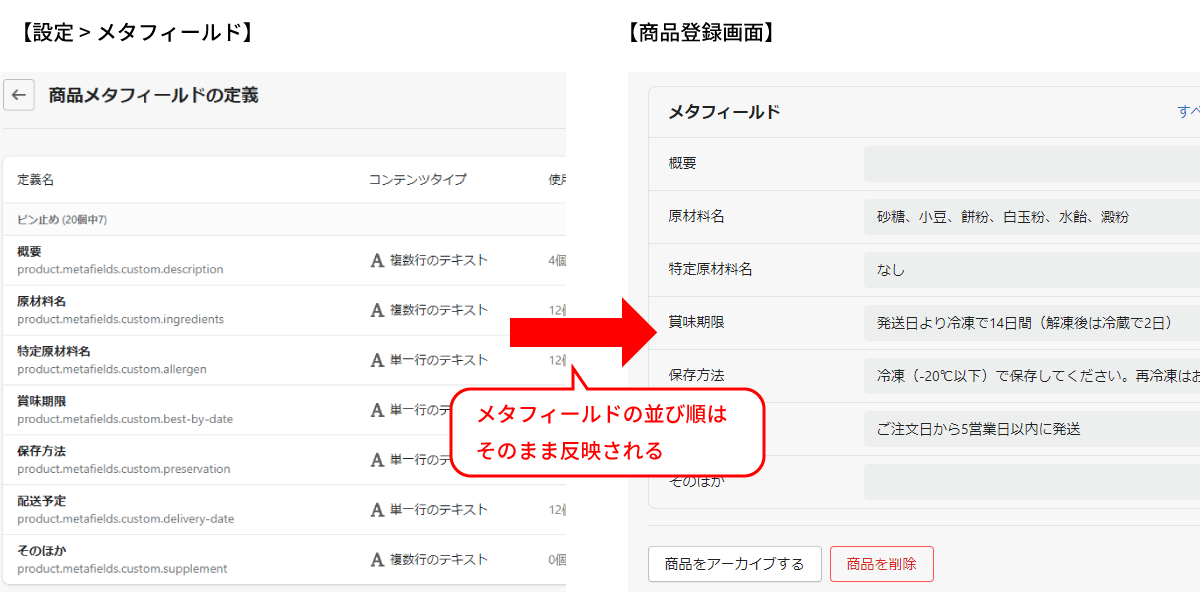Click the 特定原材料名 field showing なし
Viewport: 1200px width, 600px height.
click(1032, 269)
